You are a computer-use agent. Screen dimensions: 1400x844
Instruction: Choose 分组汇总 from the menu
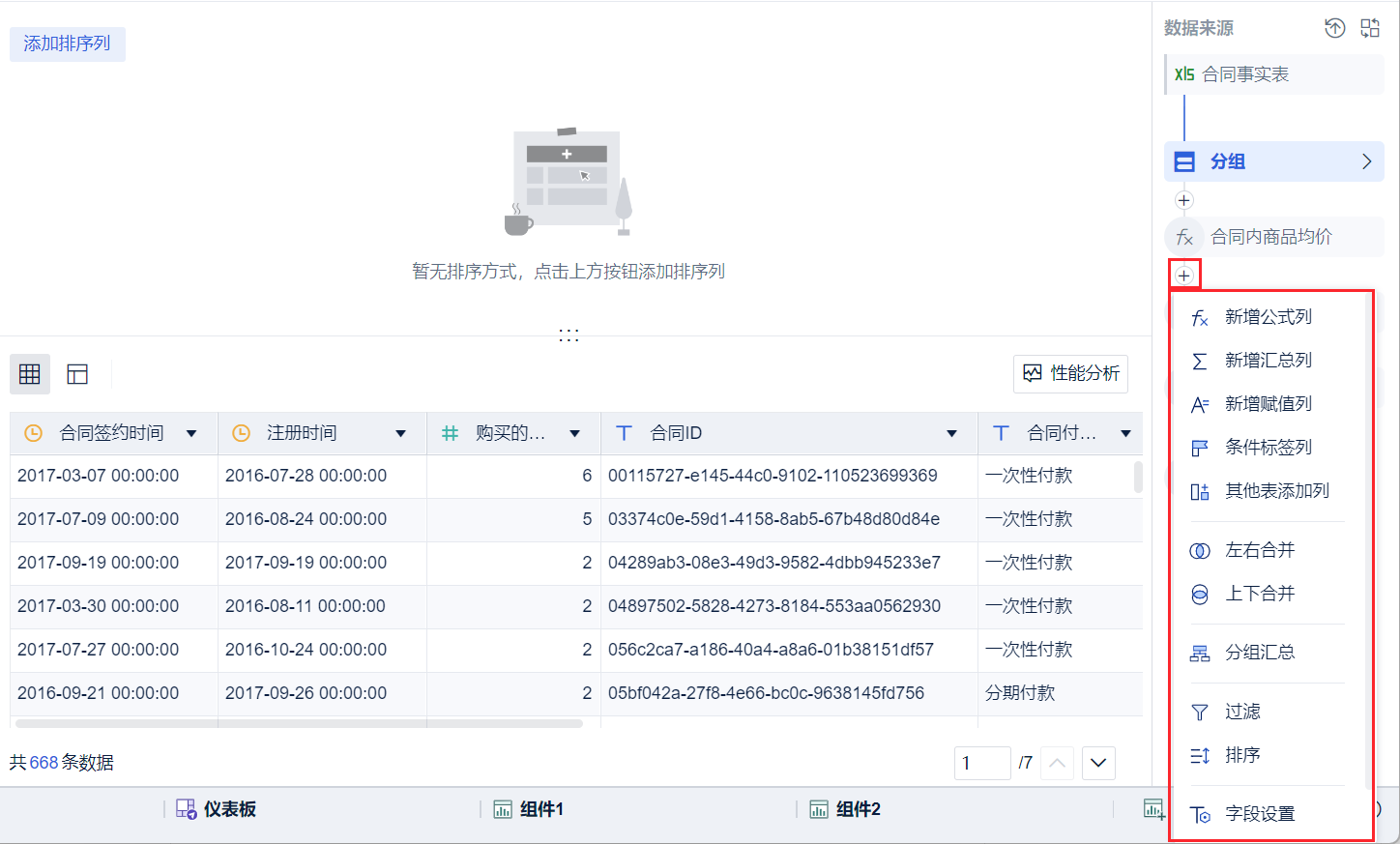pyautogui.click(x=1268, y=653)
